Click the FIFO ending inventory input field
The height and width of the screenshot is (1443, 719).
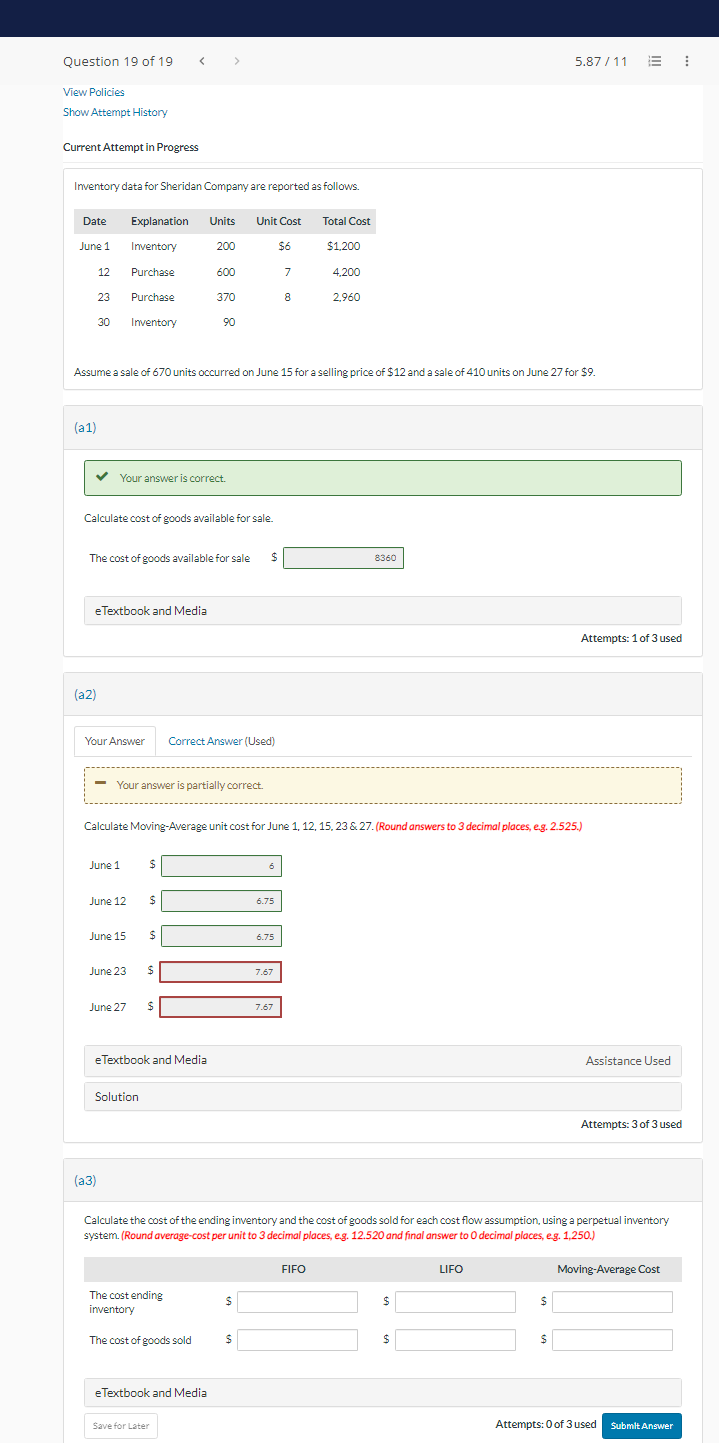click(297, 1301)
